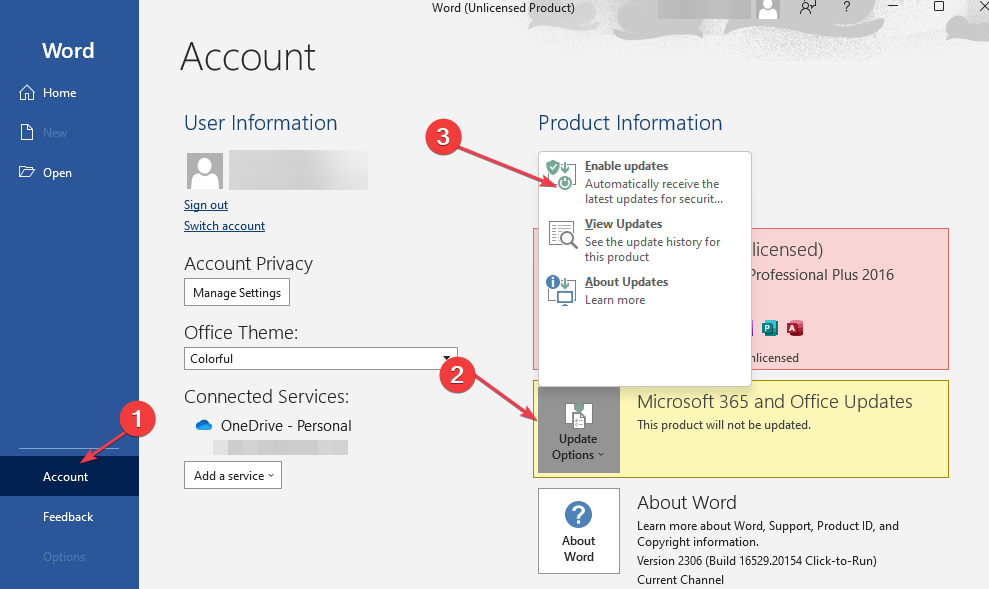Click the "Professional Plus 2016" product text

coord(821,275)
